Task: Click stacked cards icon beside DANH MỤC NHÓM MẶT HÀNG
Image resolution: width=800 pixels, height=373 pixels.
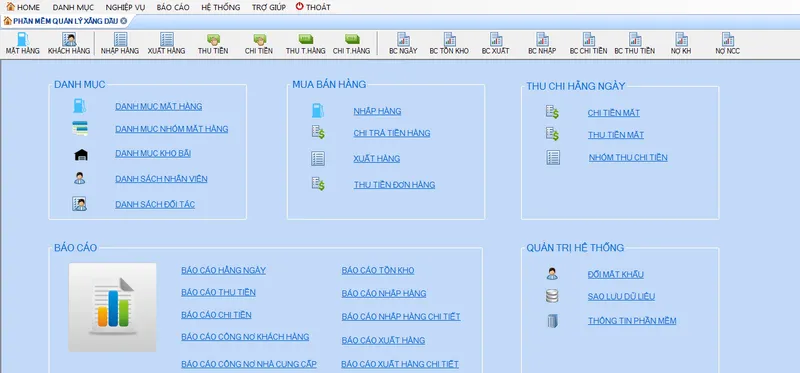Action: [80, 129]
